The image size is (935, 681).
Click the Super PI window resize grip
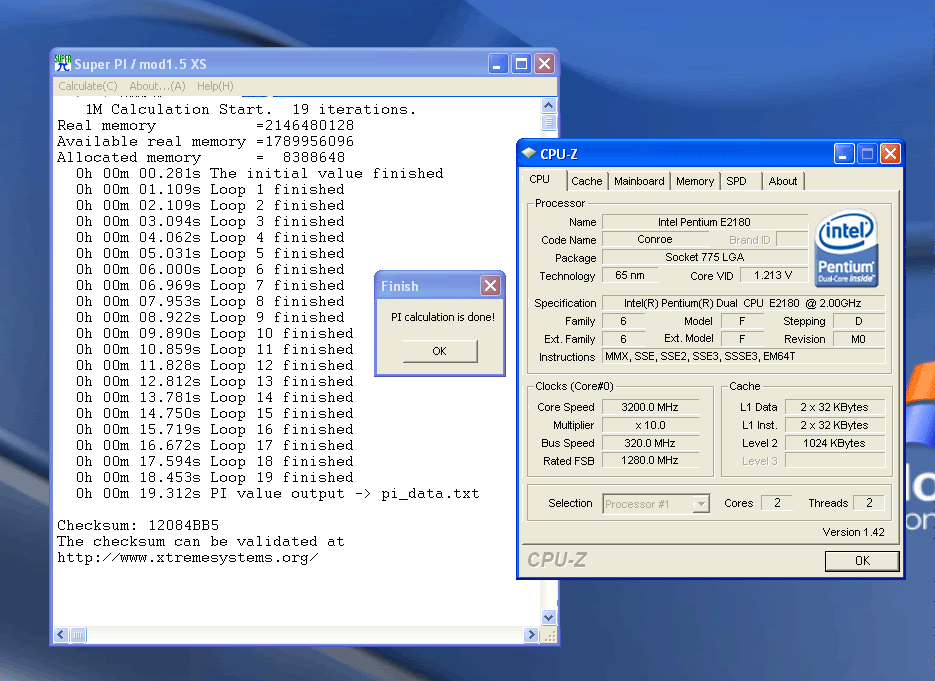549,635
